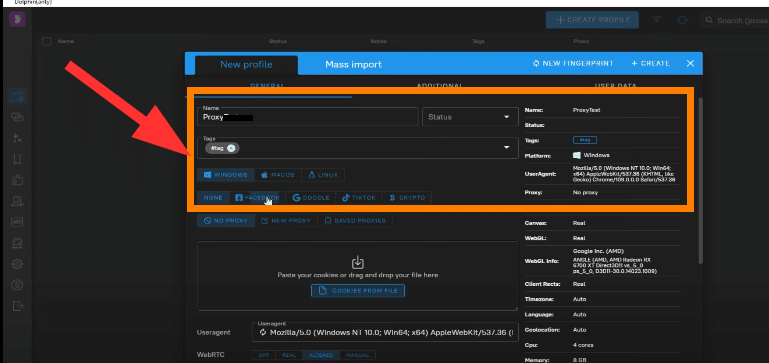Open the filter icon beside Create Profile
This screenshot has height=363, width=769.
coord(657,20)
